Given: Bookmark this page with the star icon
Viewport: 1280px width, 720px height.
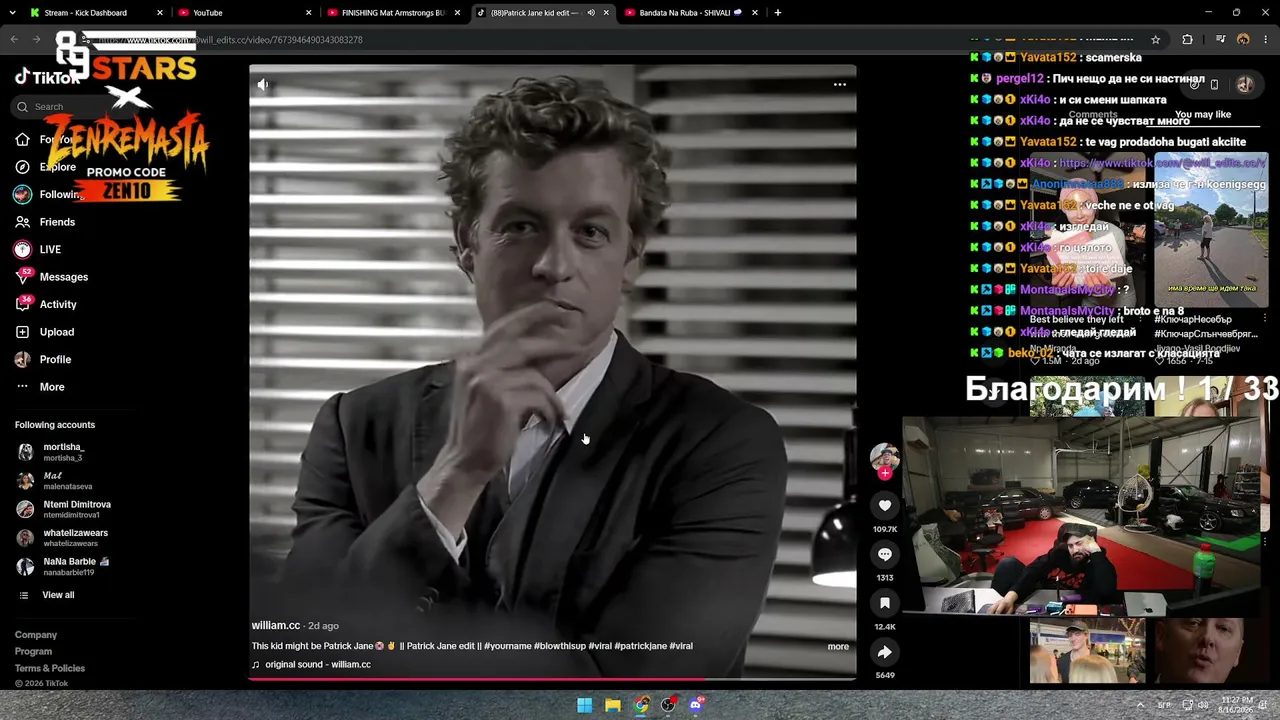Looking at the screenshot, I should [1156, 40].
